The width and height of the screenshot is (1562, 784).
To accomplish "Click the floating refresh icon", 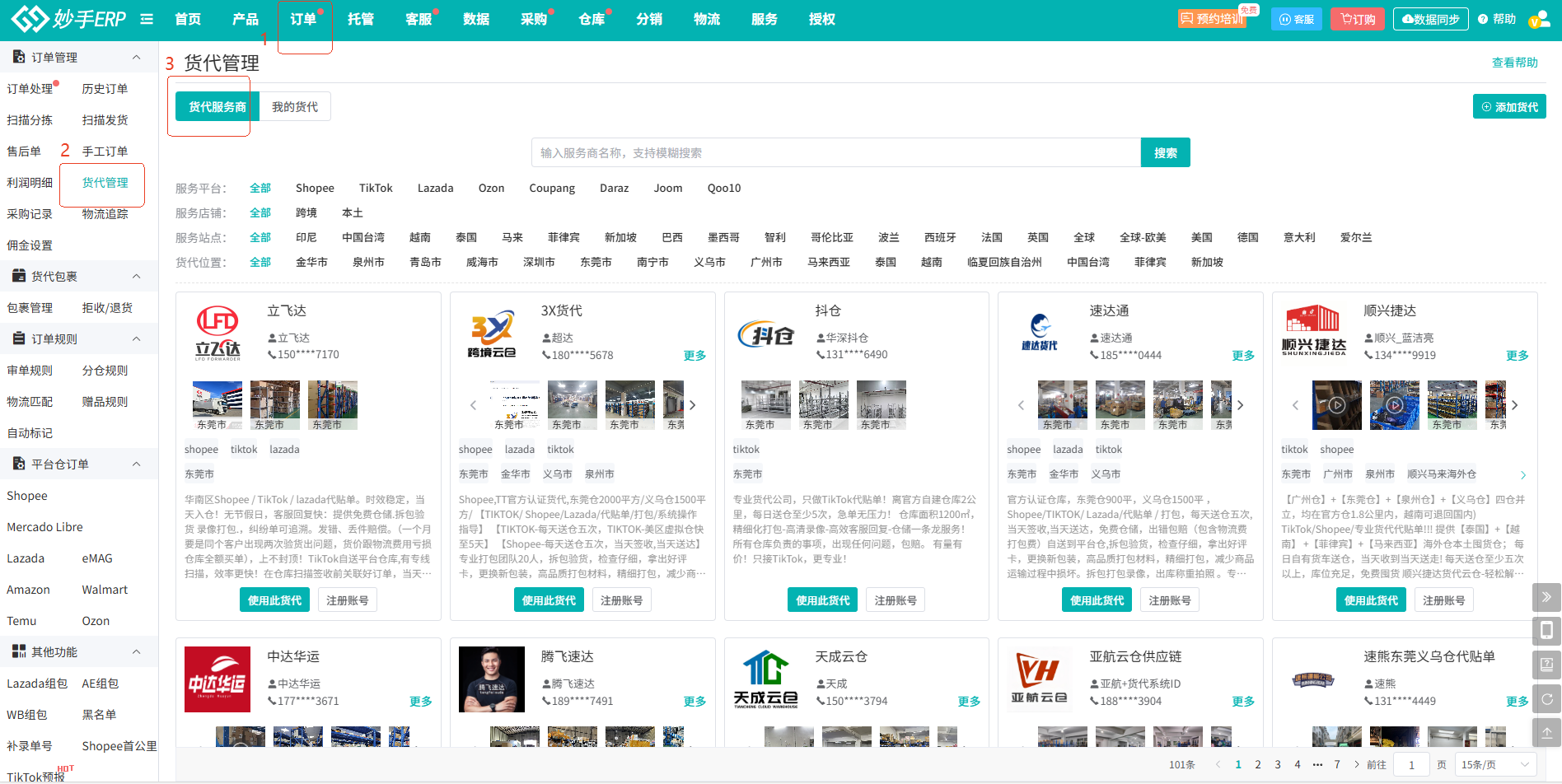I will [1546, 698].
